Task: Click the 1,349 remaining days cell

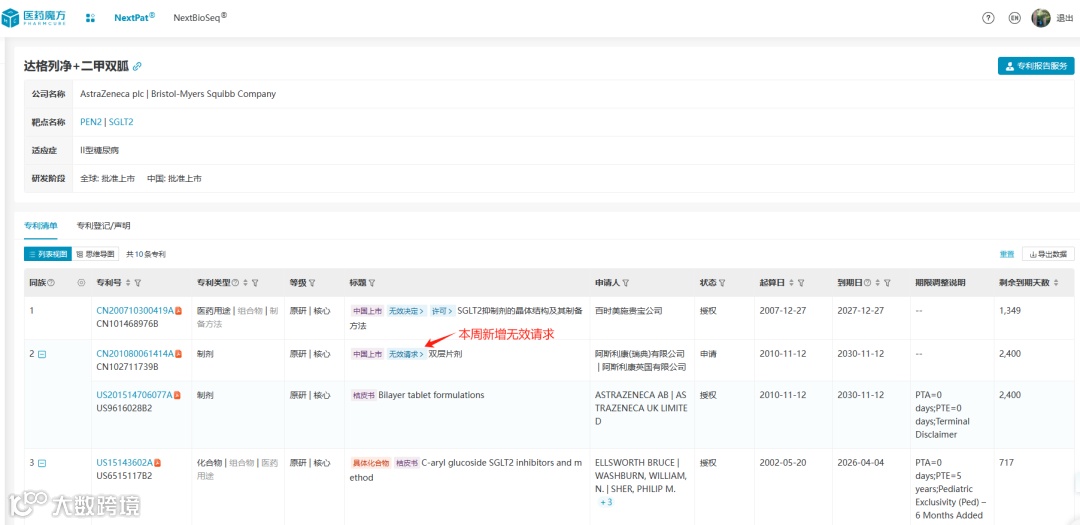Action: tap(1010, 311)
